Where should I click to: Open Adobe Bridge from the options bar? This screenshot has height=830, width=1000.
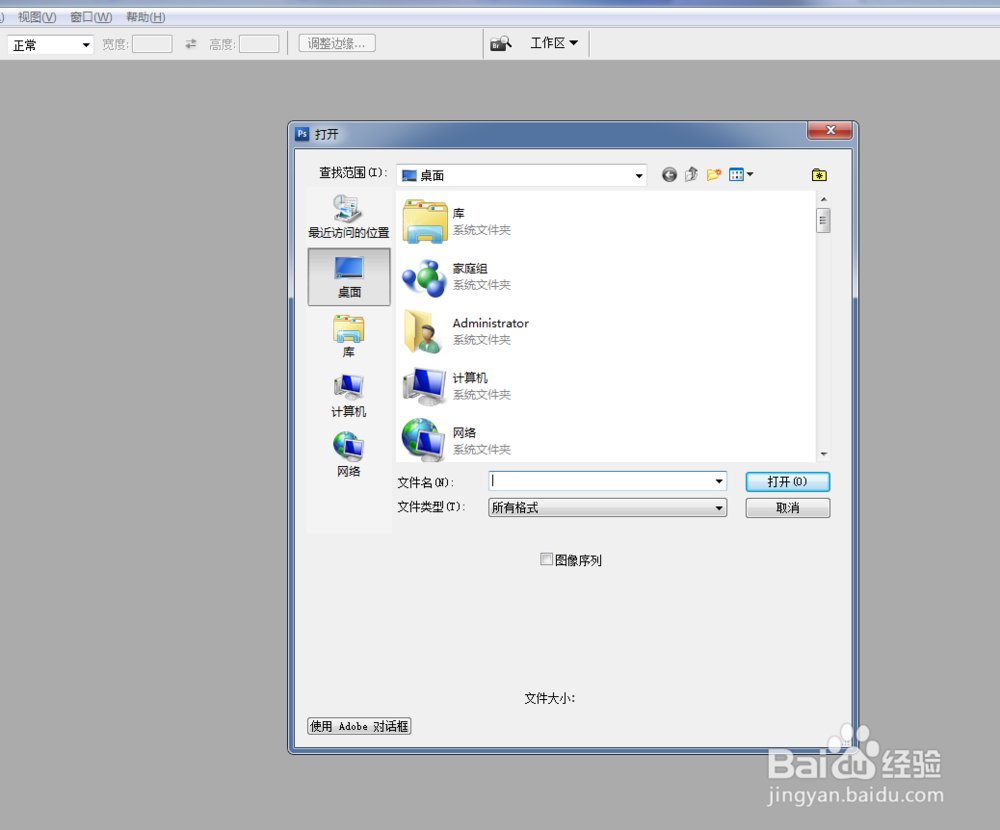pyautogui.click(x=500, y=43)
